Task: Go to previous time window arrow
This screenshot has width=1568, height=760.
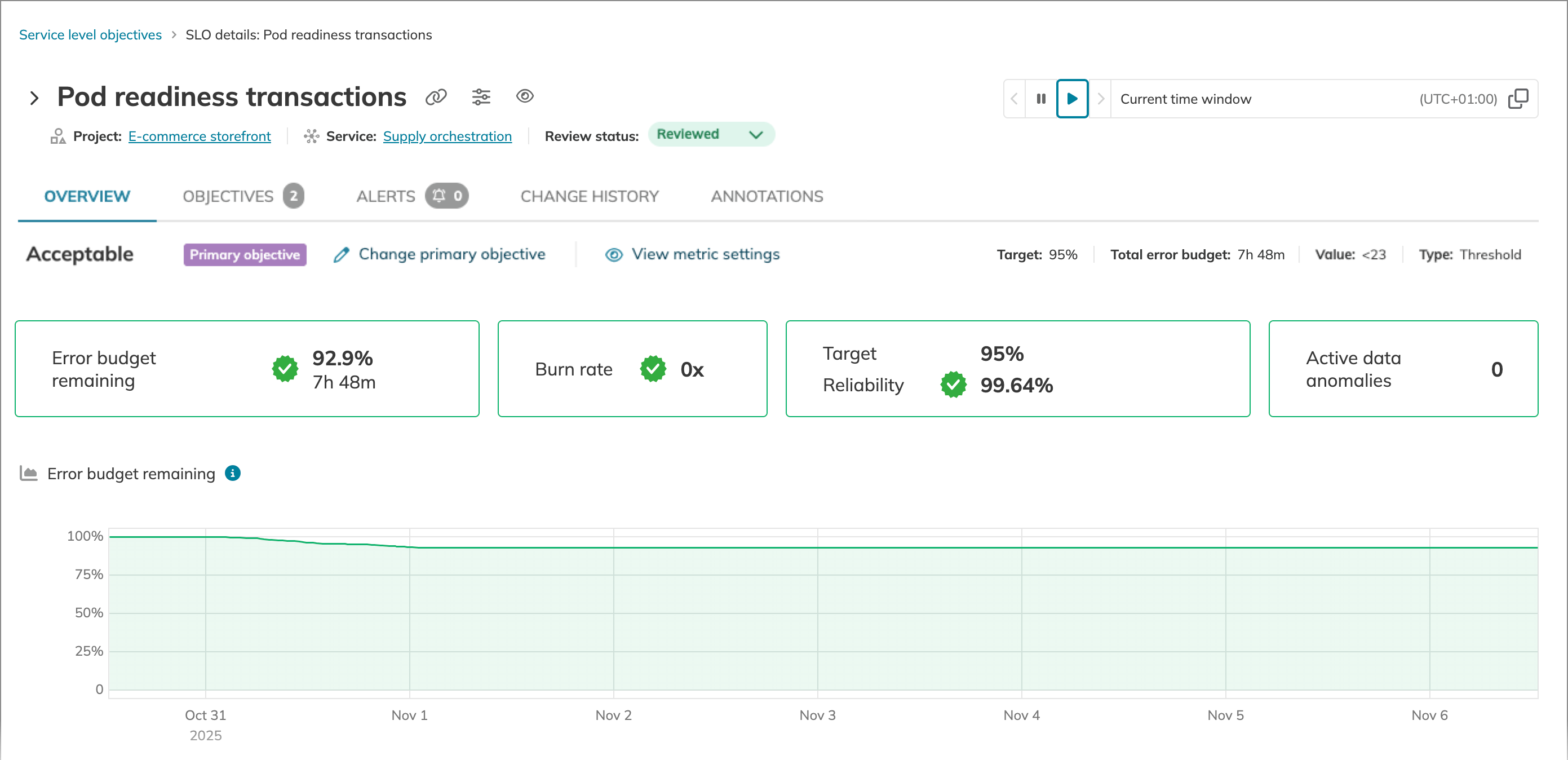Action: click(x=1014, y=99)
